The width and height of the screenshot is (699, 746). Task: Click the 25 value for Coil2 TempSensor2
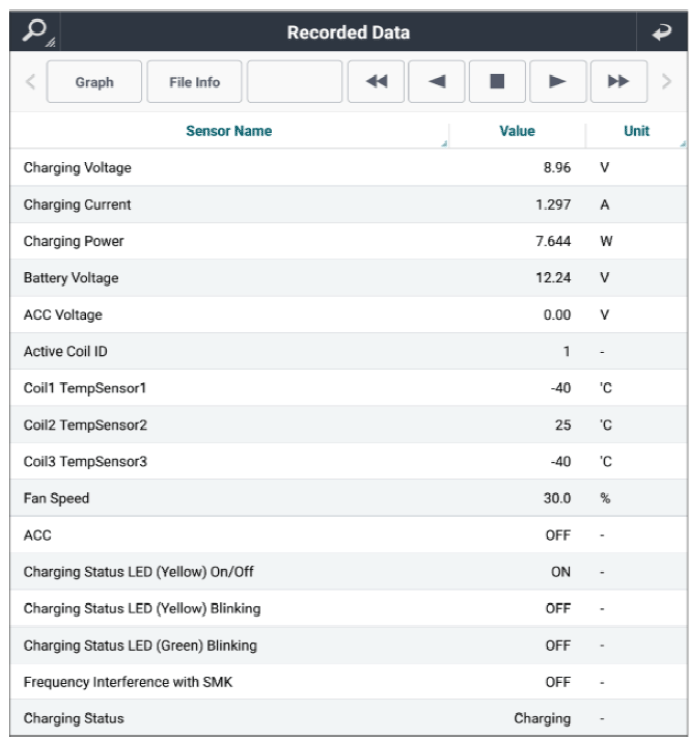[x=563, y=425]
